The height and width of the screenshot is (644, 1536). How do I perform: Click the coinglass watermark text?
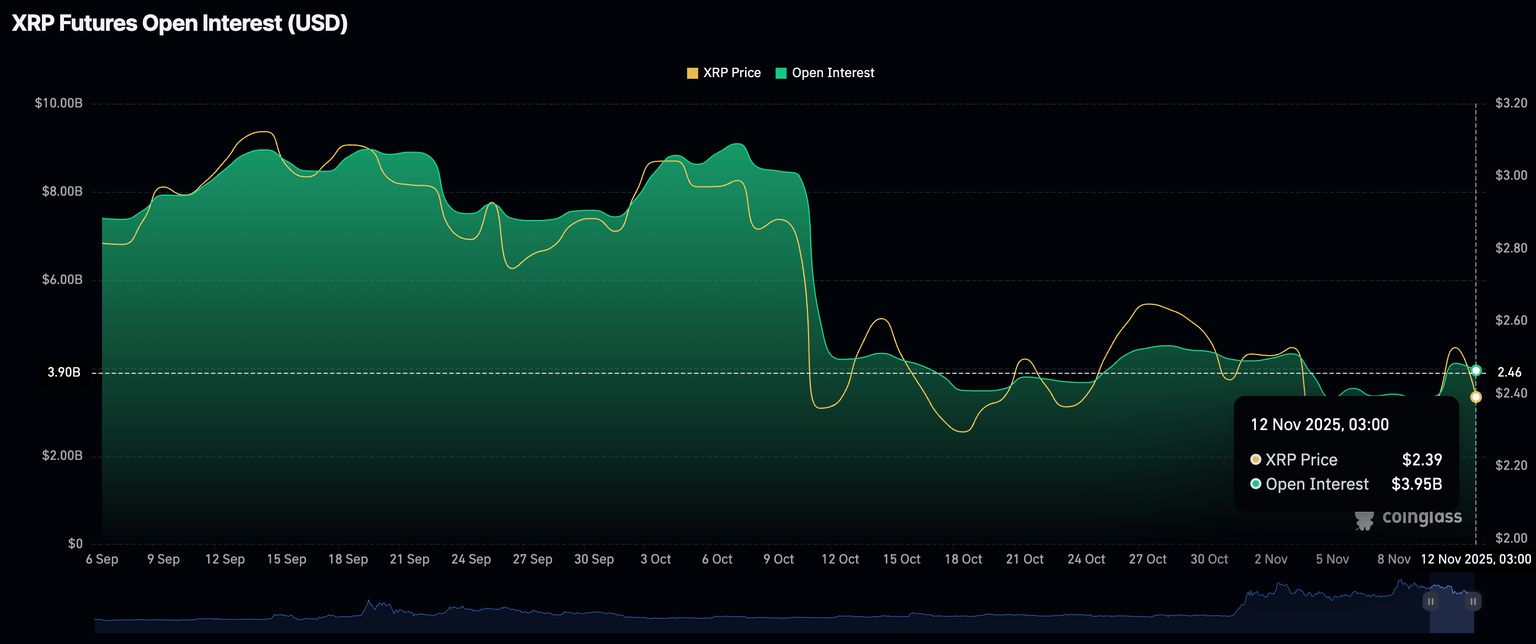click(1421, 517)
